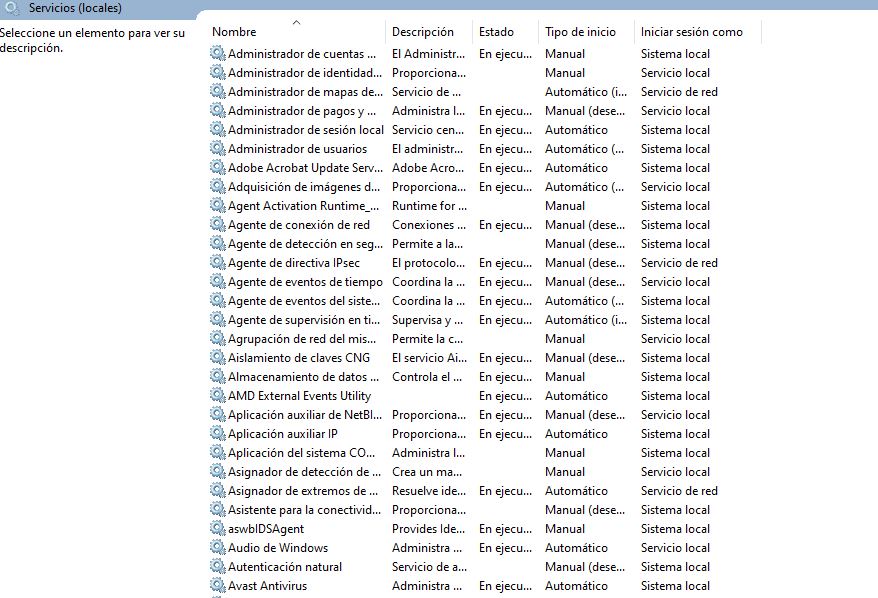Sort services by the Nombre column header
878x598 pixels.
pos(234,32)
